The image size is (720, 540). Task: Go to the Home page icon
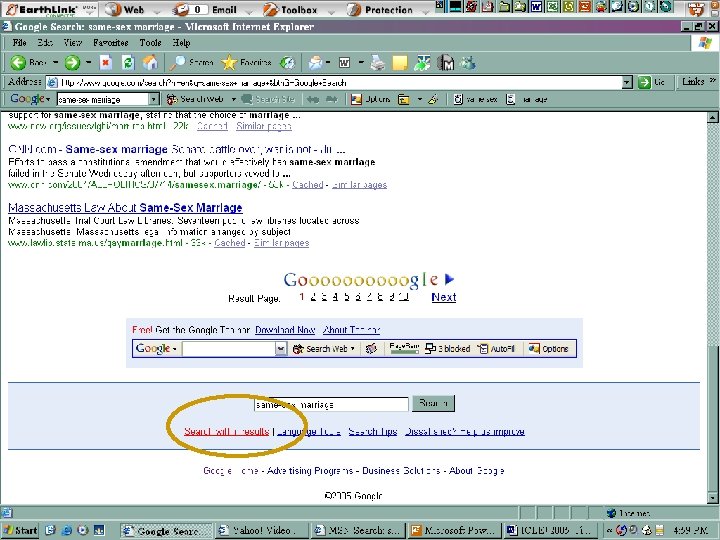tap(150, 62)
